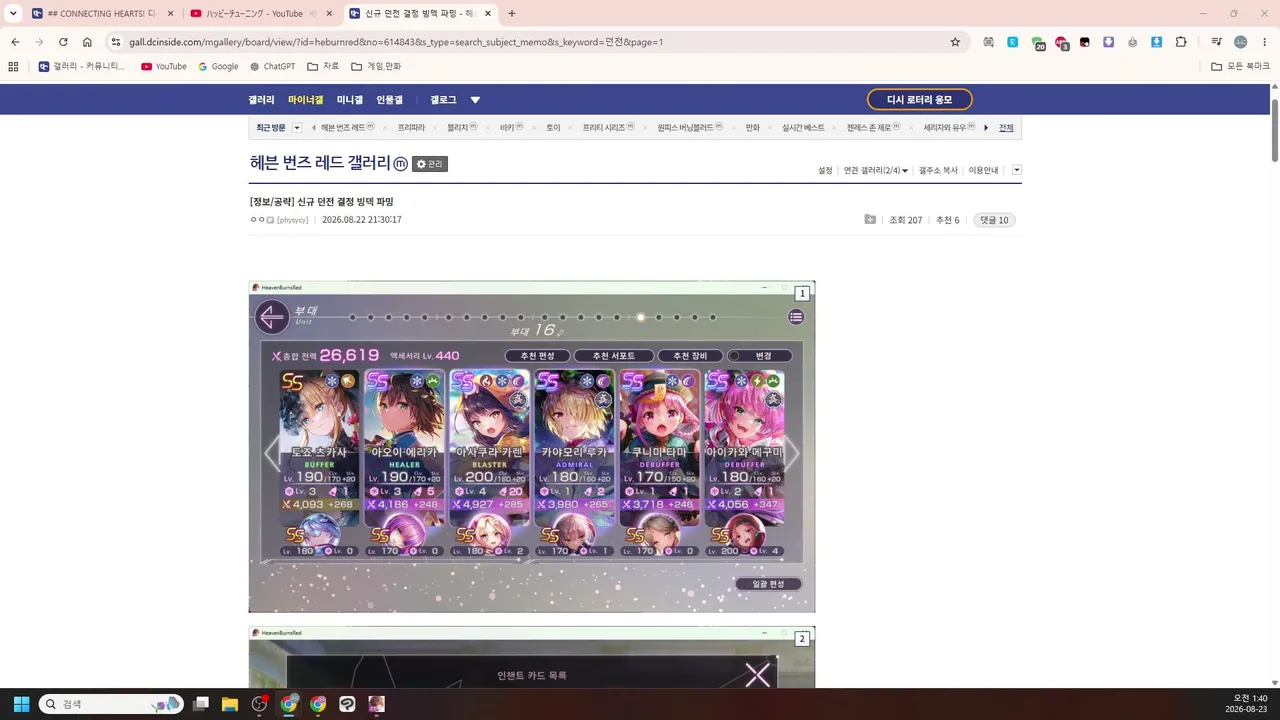1280x720 pixels.
Task: Open the Extensions puzzle icon
Action: coord(1181,42)
